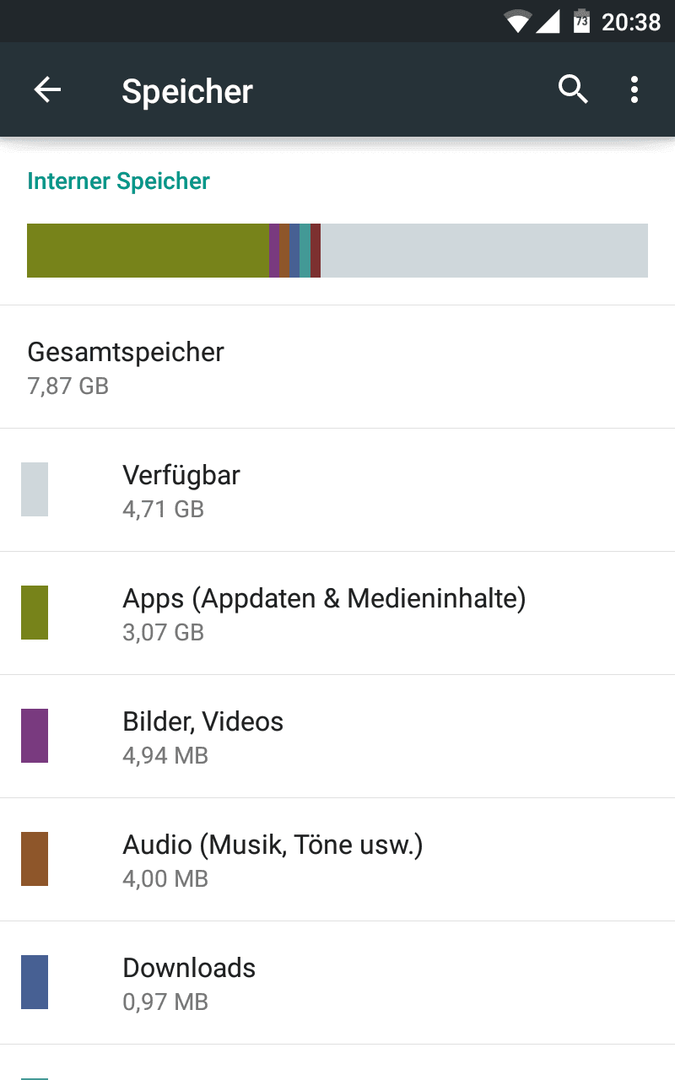Open the Verfügbar 4,71 GB entry
The image size is (675, 1080).
[338, 490]
